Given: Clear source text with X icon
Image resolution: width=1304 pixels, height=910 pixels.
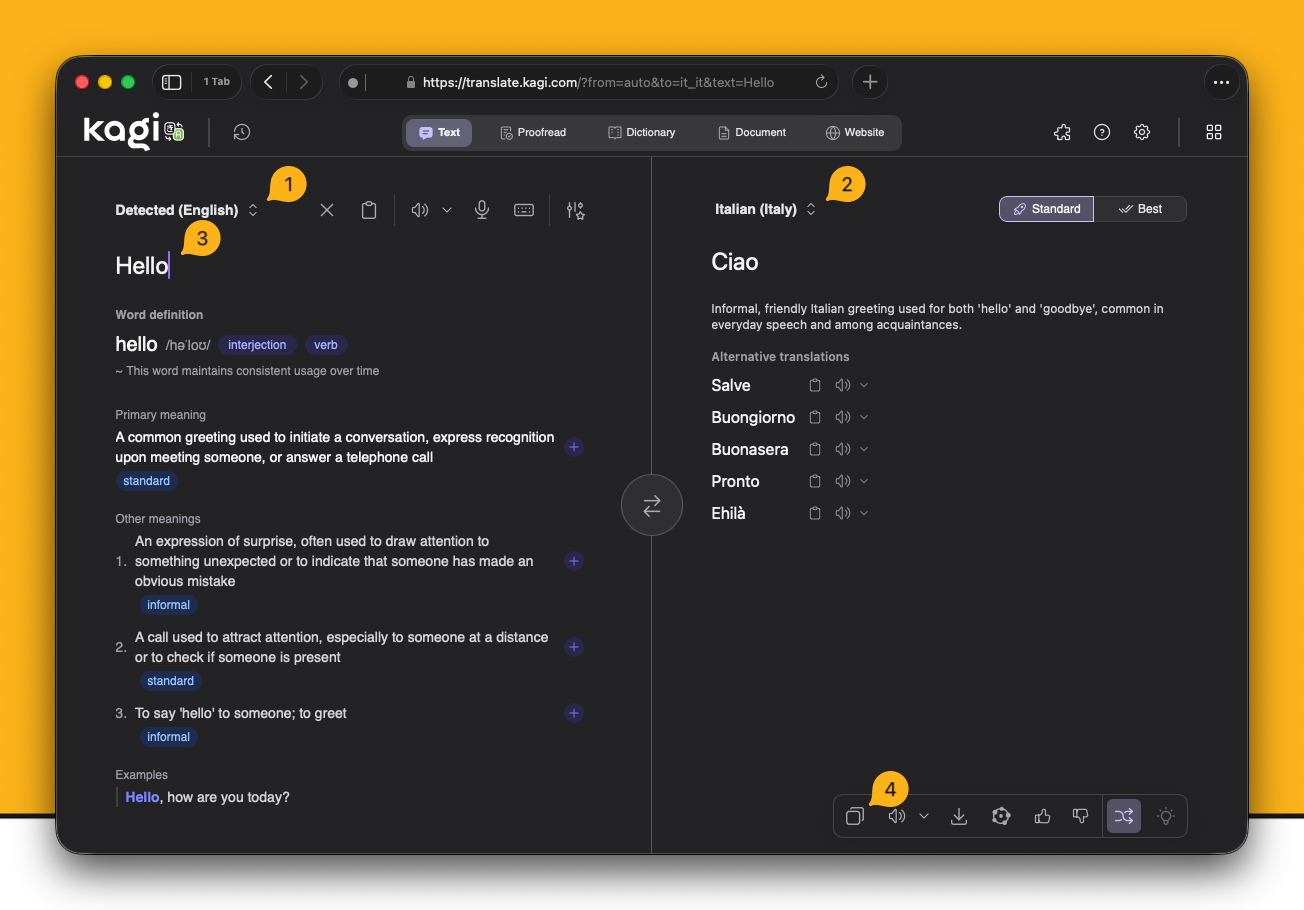Looking at the screenshot, I should (327, 210).
